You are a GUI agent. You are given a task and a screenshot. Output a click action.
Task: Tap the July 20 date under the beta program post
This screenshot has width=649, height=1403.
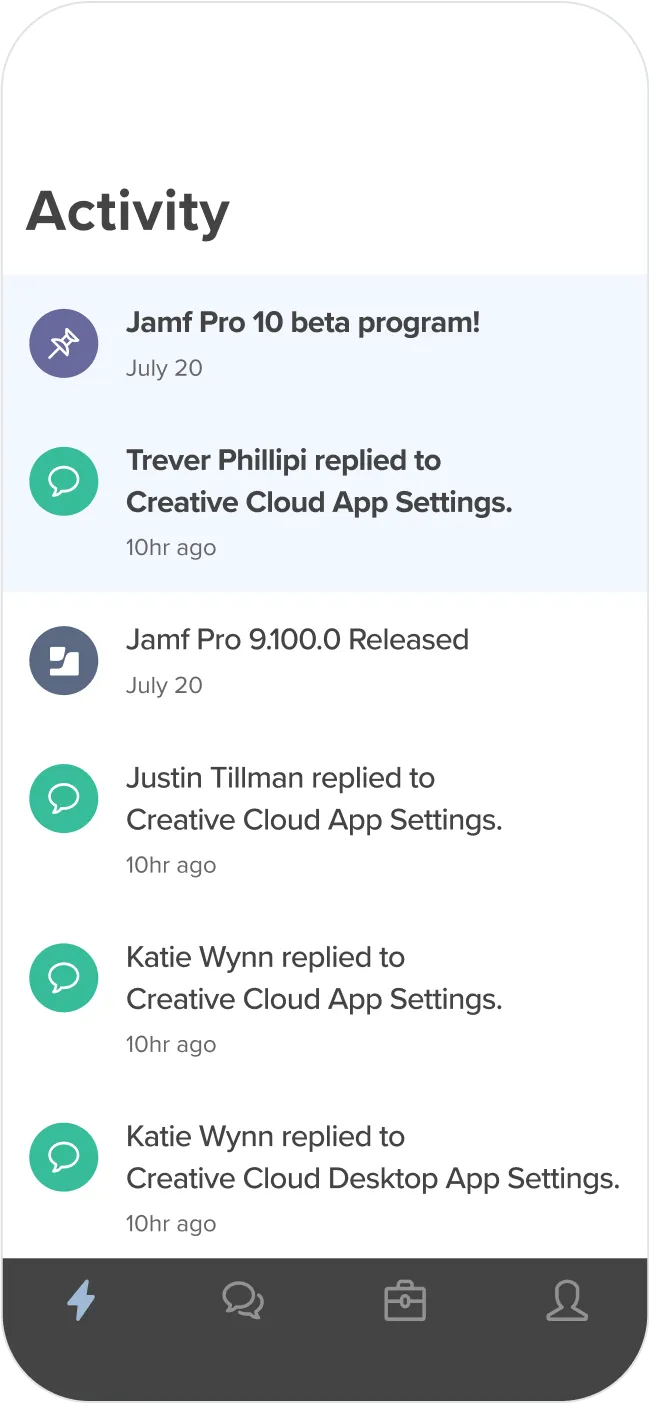(x=164, y=368)
